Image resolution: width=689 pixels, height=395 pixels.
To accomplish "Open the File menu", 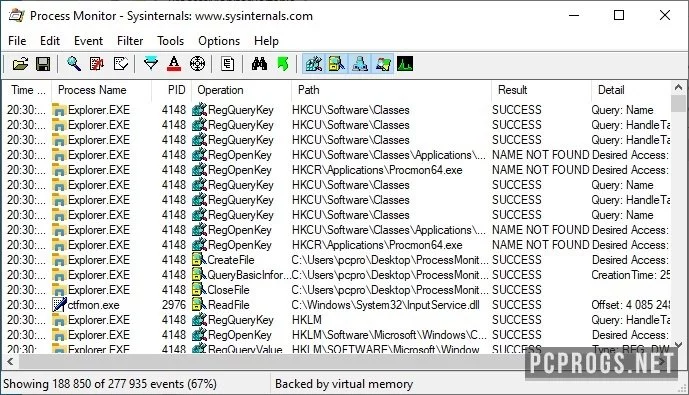I will 17,41.
